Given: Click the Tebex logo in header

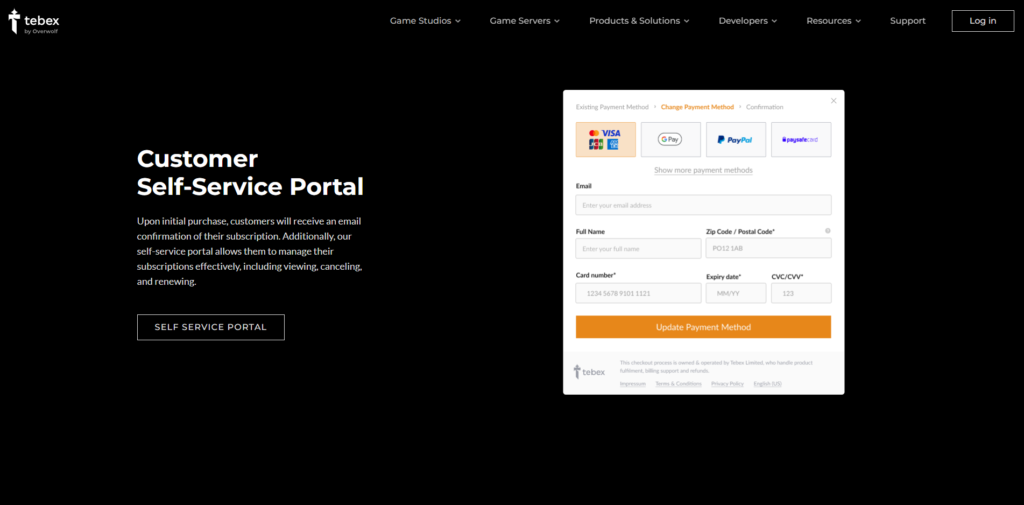Looking at the screenshot, I should [x=27, y=20].
